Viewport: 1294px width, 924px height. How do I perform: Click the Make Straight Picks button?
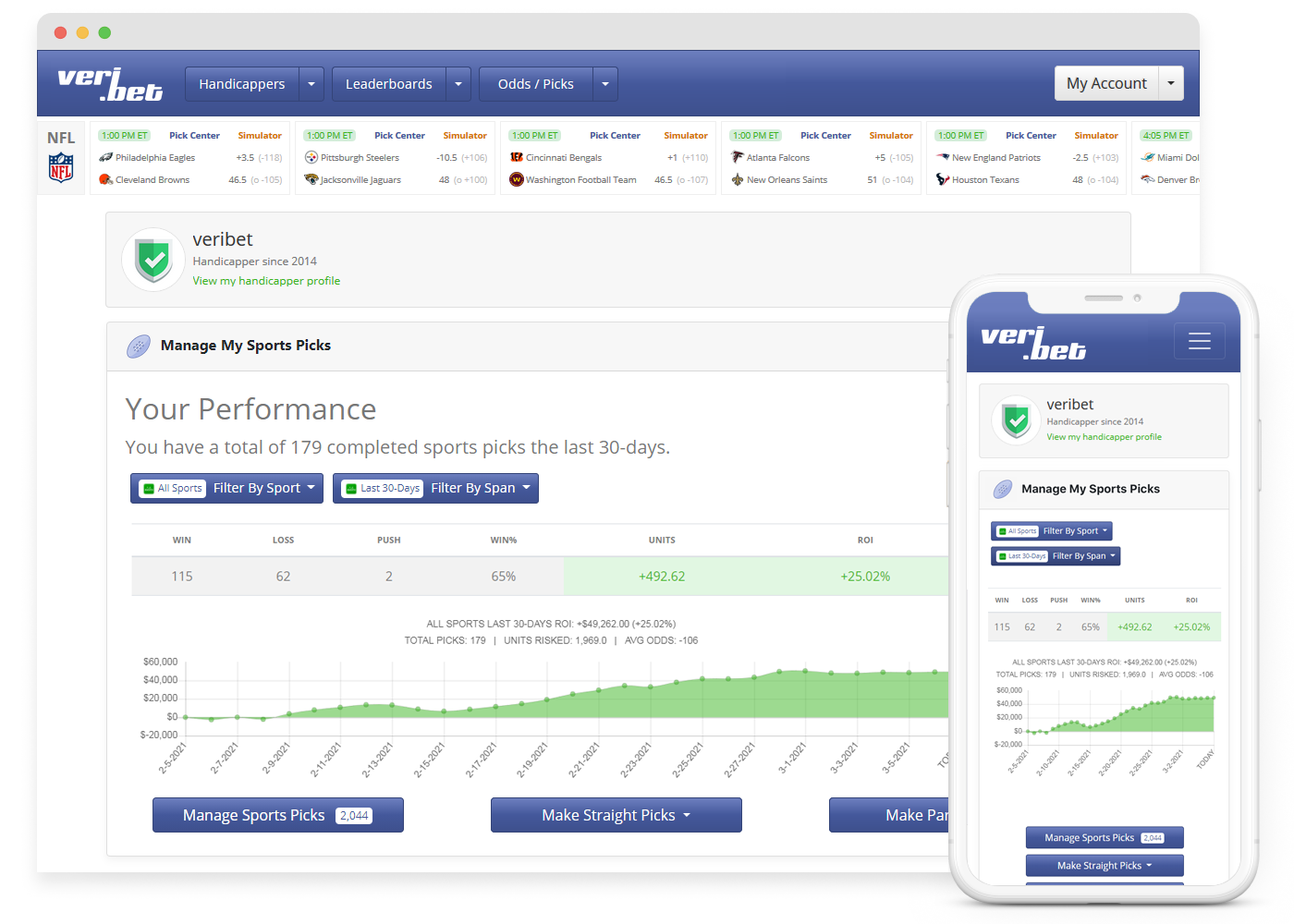[x=616, y=815]
